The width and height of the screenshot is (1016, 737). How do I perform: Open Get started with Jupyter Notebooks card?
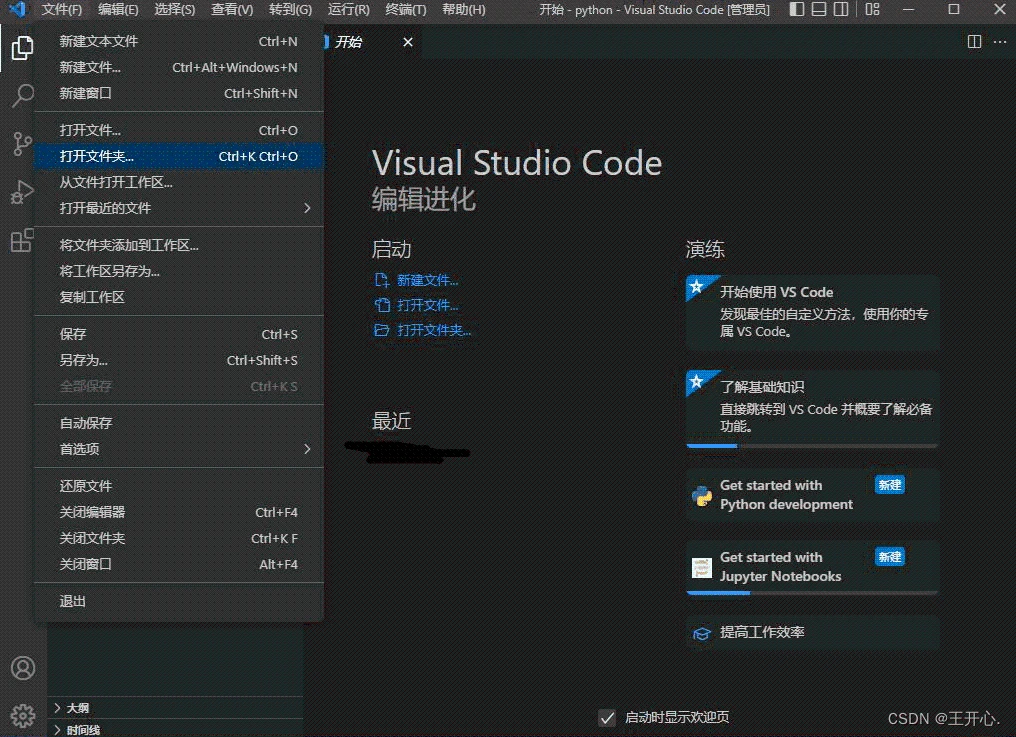813,567
